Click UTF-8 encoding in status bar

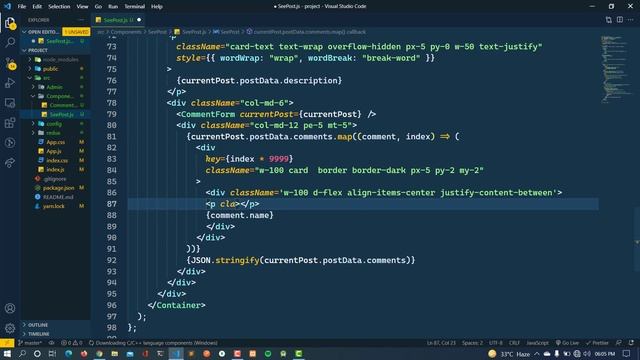pyautogui.click(x=496, y=343)
